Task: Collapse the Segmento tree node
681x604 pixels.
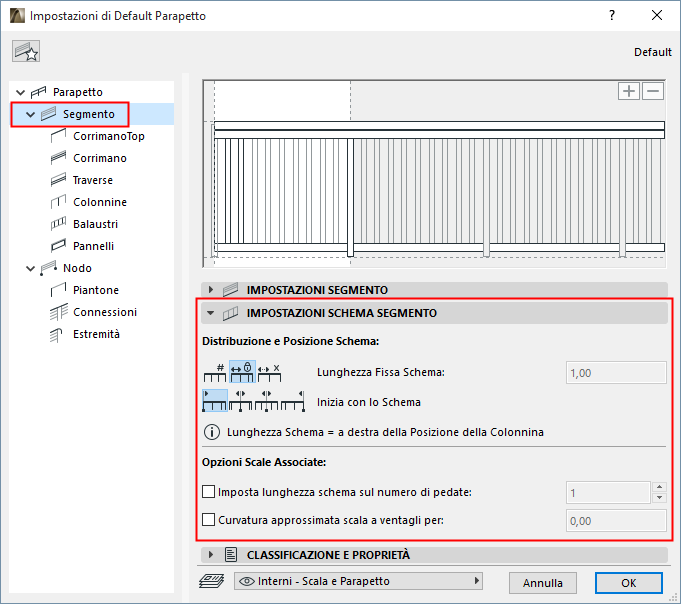Action: [30, 115]
